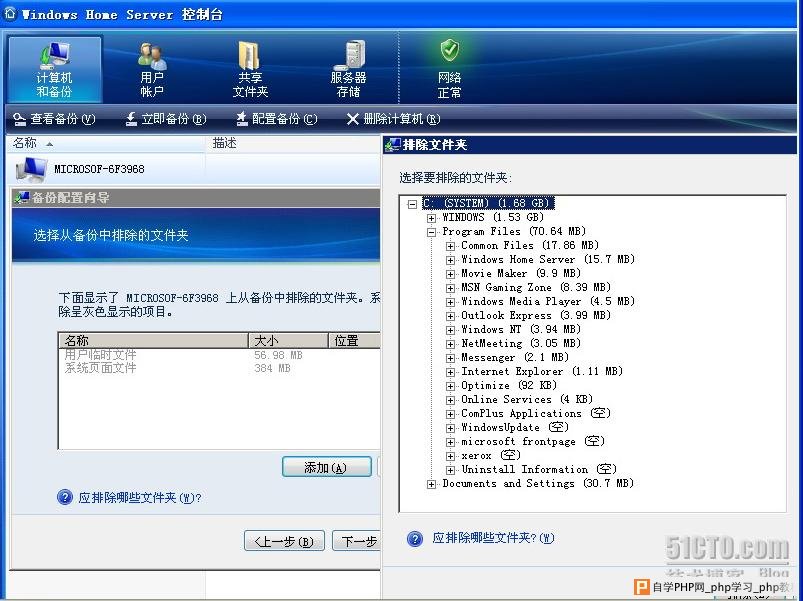Image resolution: width=803 pixels, height=601 pixels.
Task: Open the 服务器存储 server storage icon
Action: pos(350,55)
